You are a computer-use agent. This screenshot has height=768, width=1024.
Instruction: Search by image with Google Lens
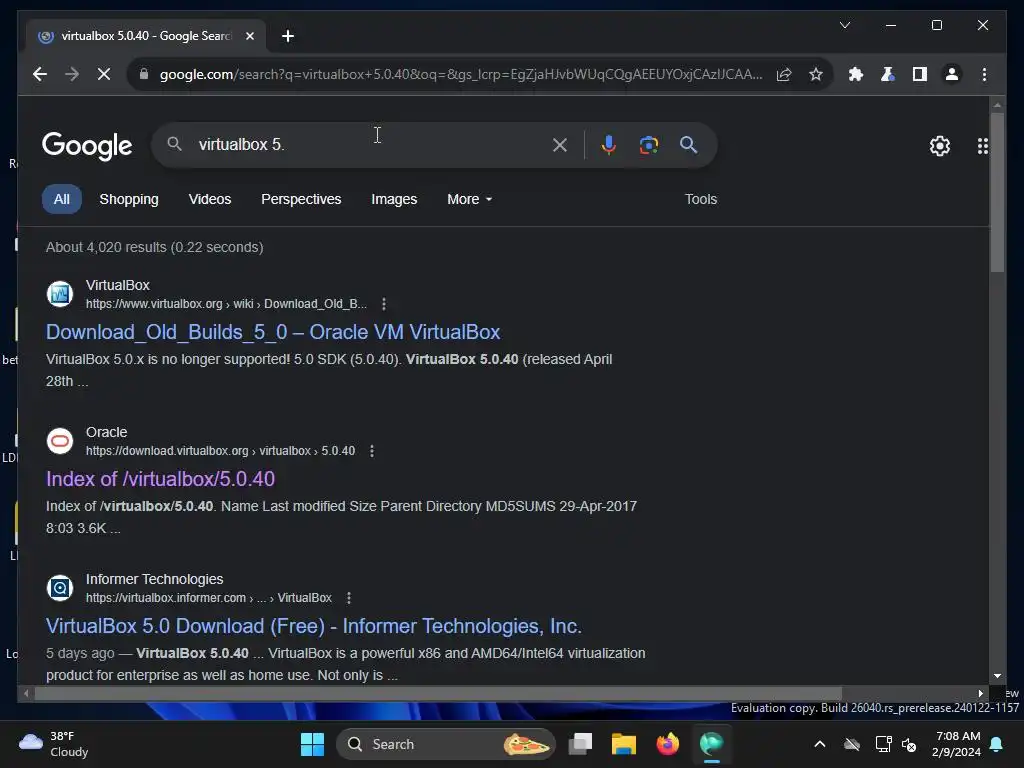tap(648, 145)
